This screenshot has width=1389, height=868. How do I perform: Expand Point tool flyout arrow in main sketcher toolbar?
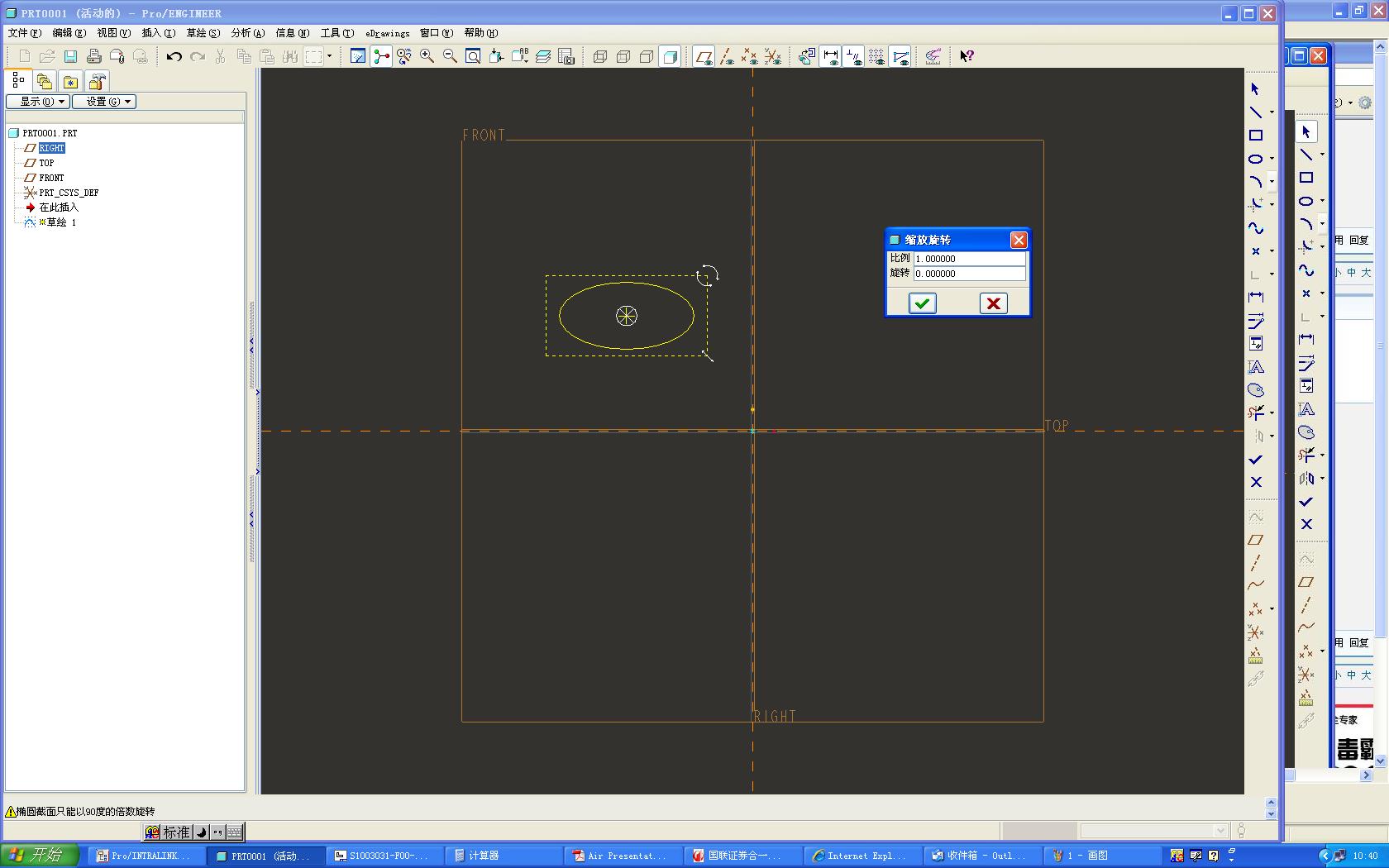tap(1272, 251)
